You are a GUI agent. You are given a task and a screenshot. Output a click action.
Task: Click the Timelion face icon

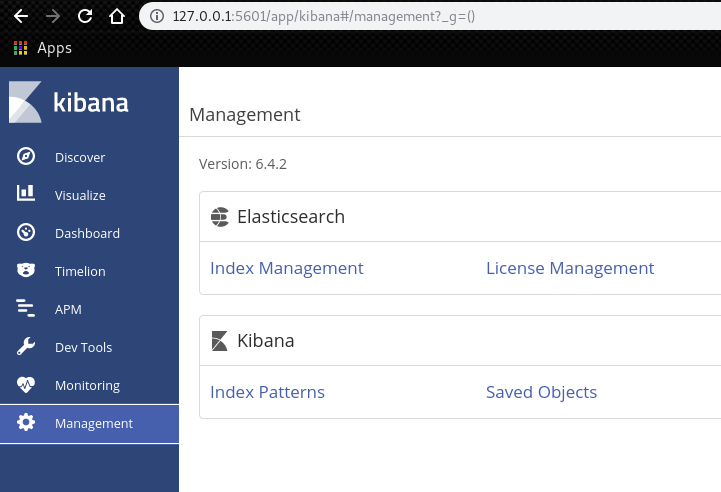26,271
